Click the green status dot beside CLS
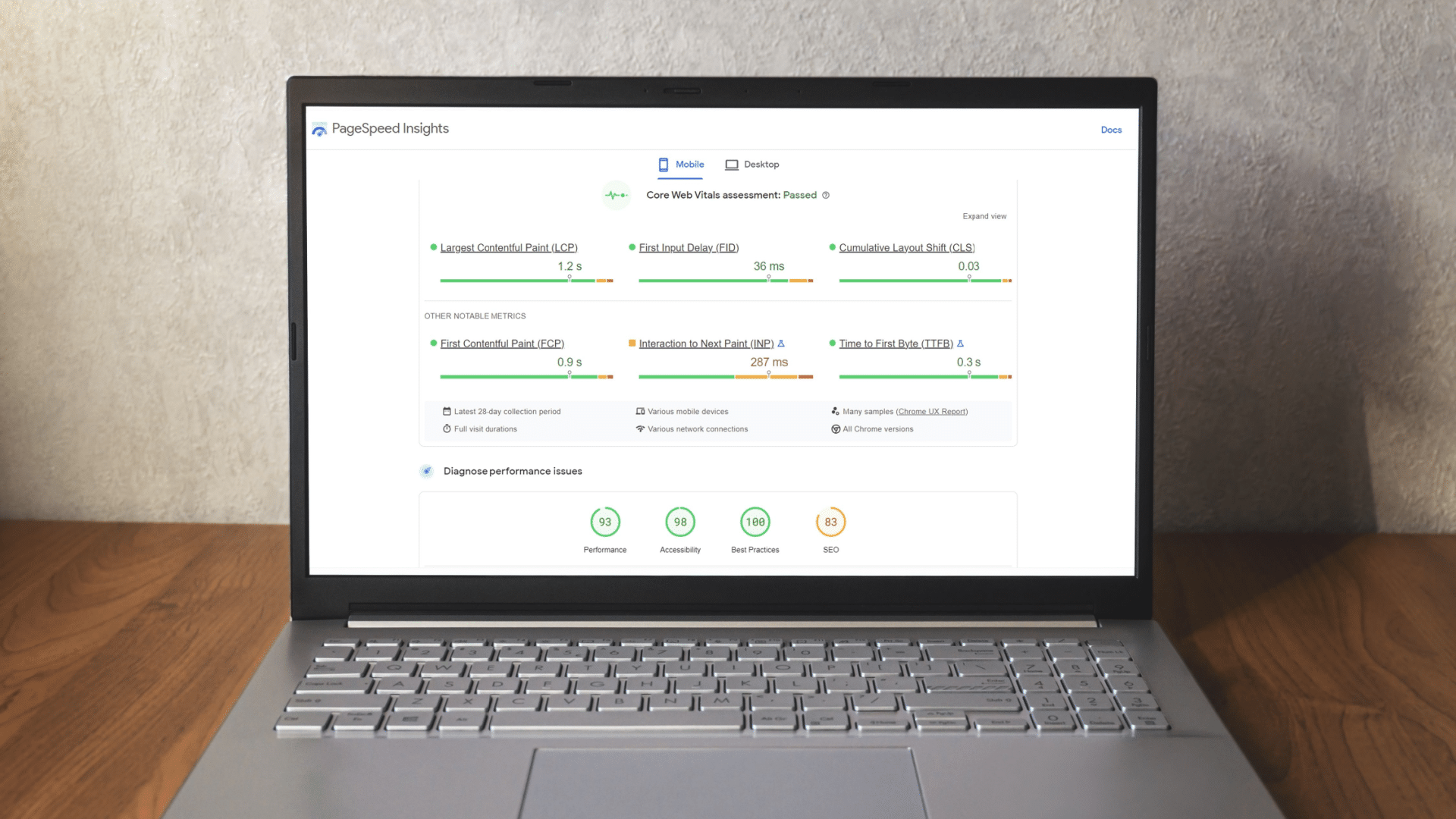This screenshot has width=1456, height=819. (x=833, y=247)
